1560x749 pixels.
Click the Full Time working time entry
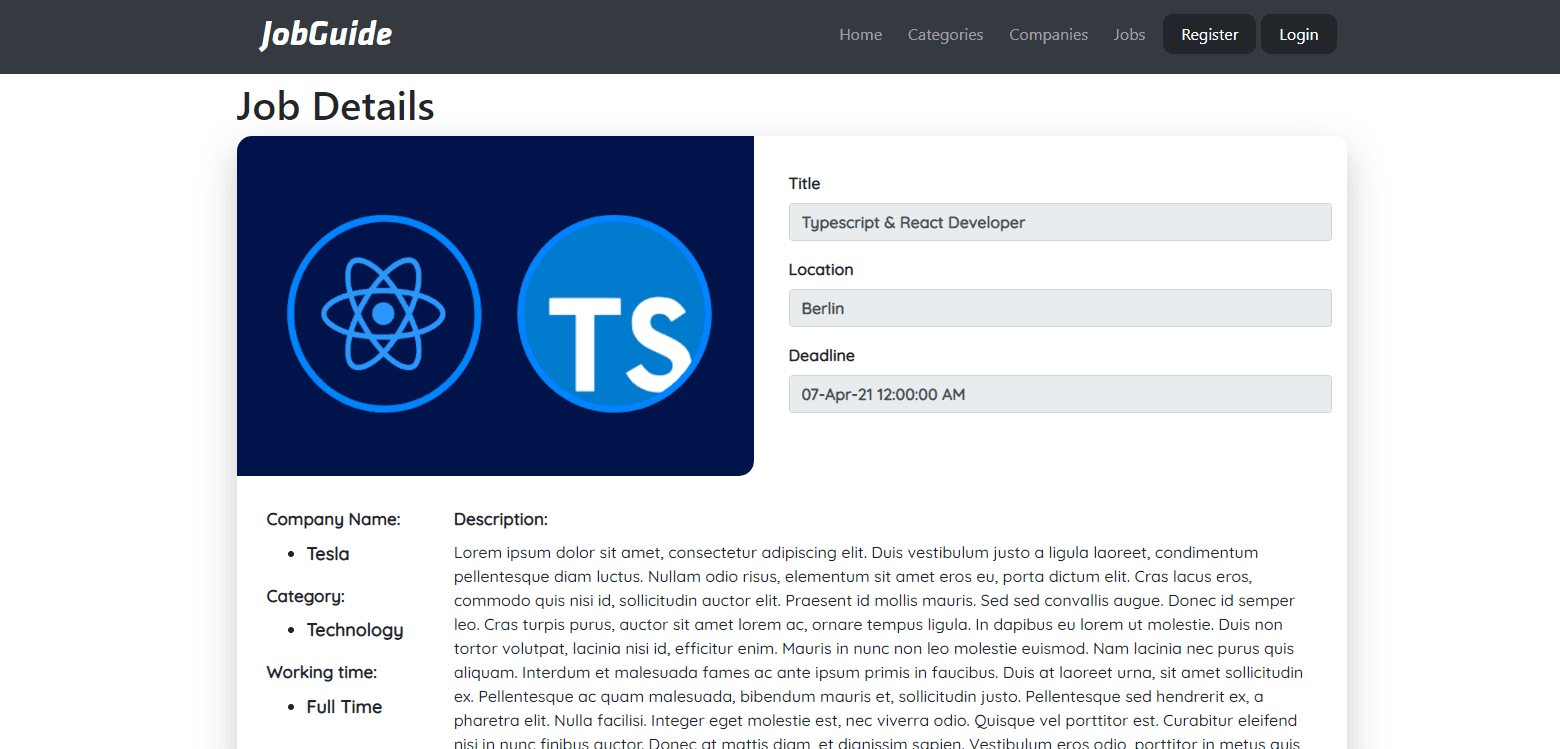pos(344,707)
